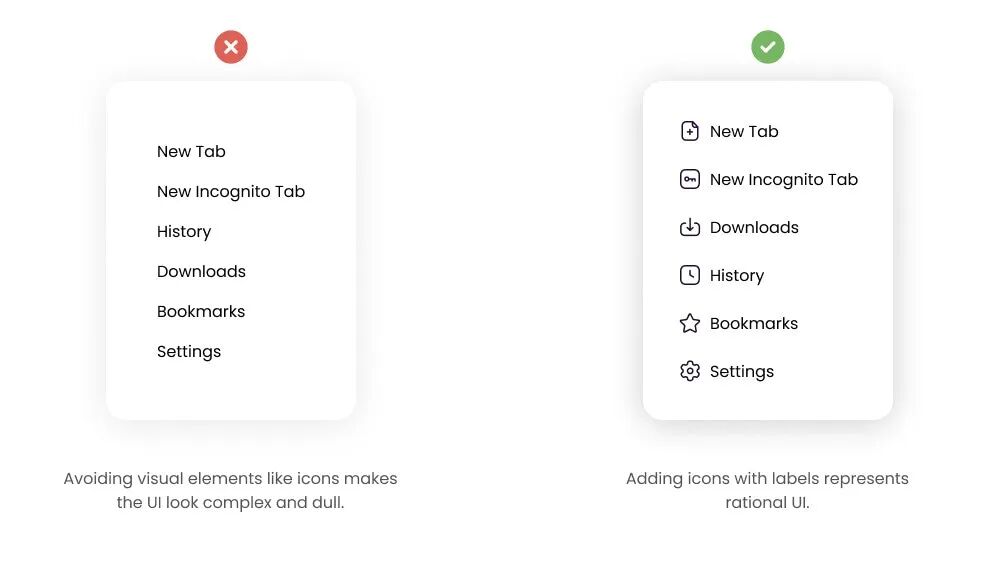The image size is (1003, 577).
Task: Click the Settings gear icon
Action: tap(689, 371)
